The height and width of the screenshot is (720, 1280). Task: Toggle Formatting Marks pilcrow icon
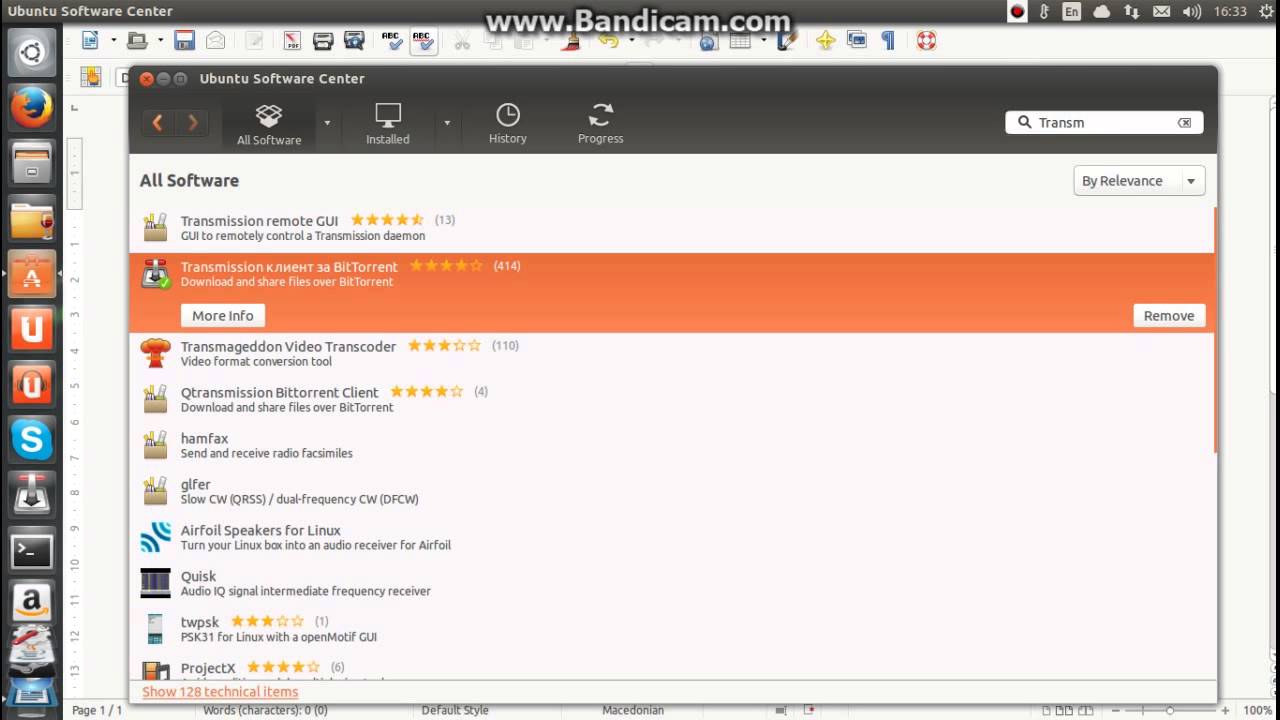coord(887,41)
